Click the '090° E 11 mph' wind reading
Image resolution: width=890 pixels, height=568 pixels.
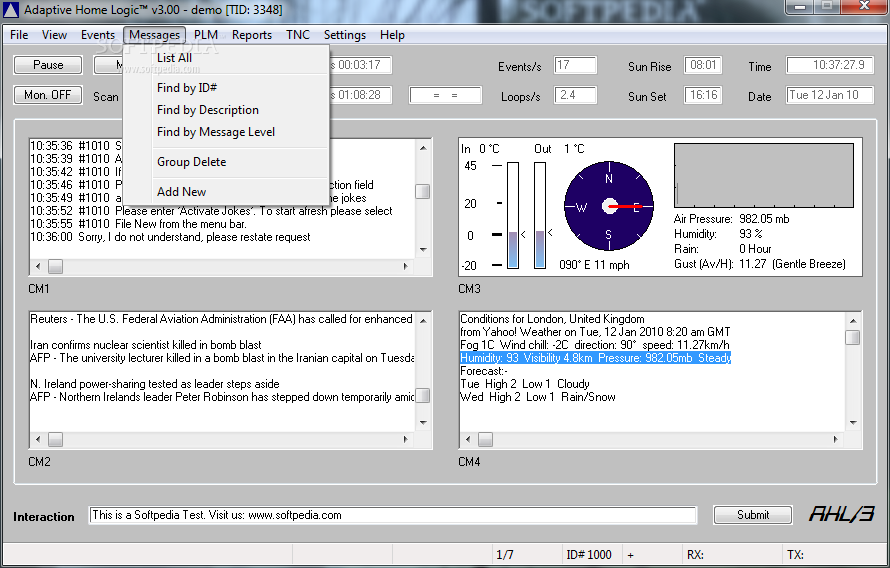pos(594,265)
